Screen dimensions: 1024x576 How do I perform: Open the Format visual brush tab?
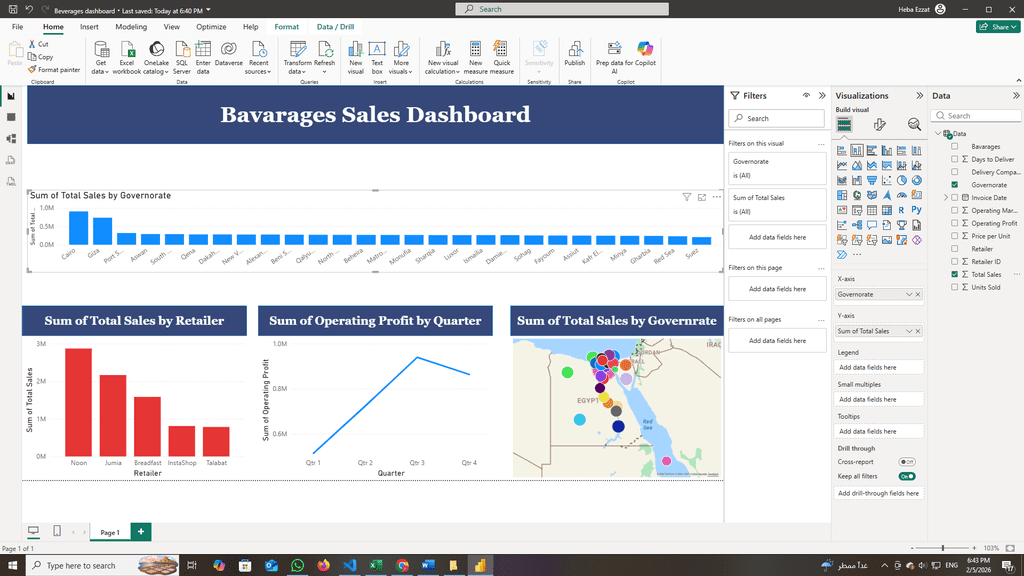879,124
